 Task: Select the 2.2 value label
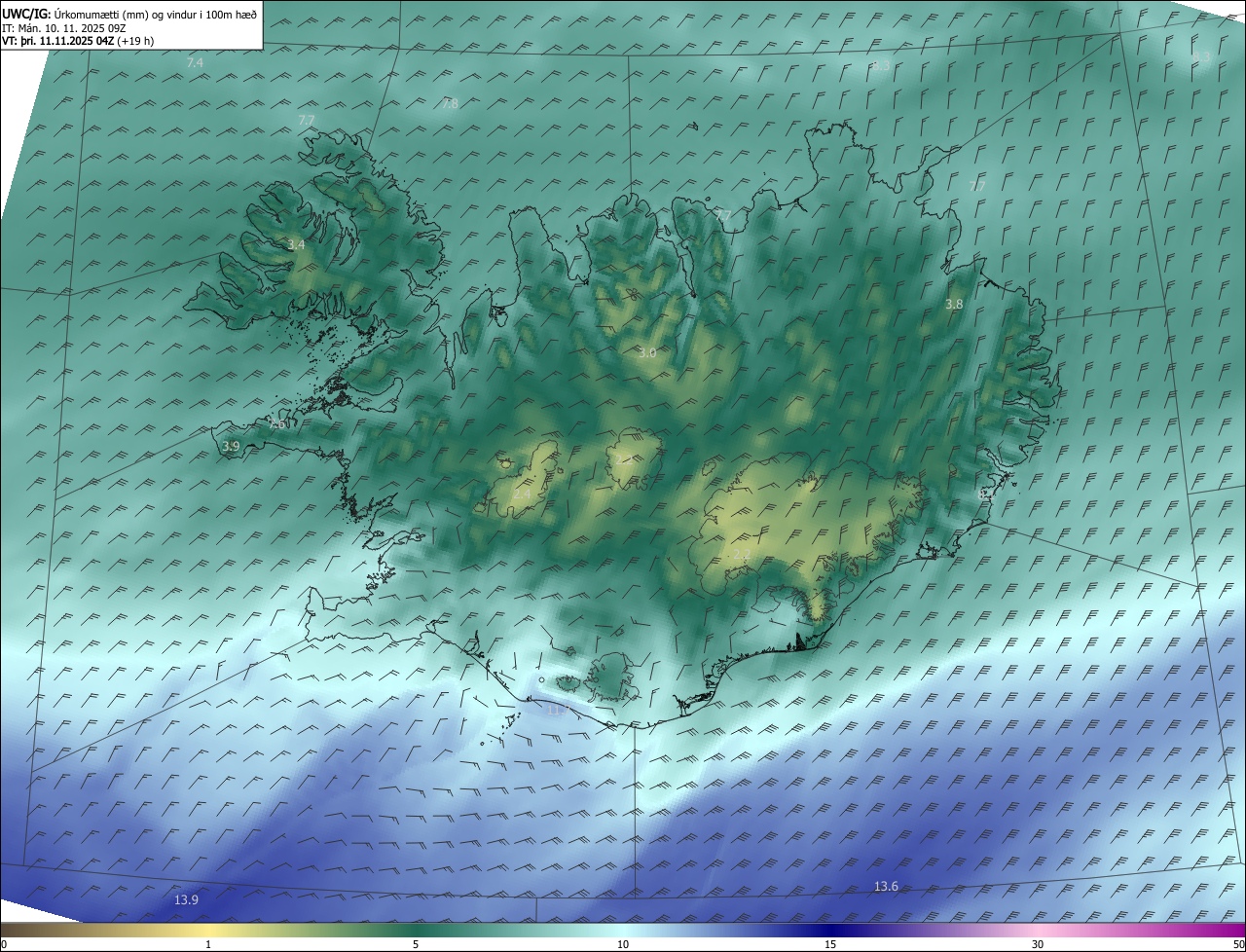[741, 556]
